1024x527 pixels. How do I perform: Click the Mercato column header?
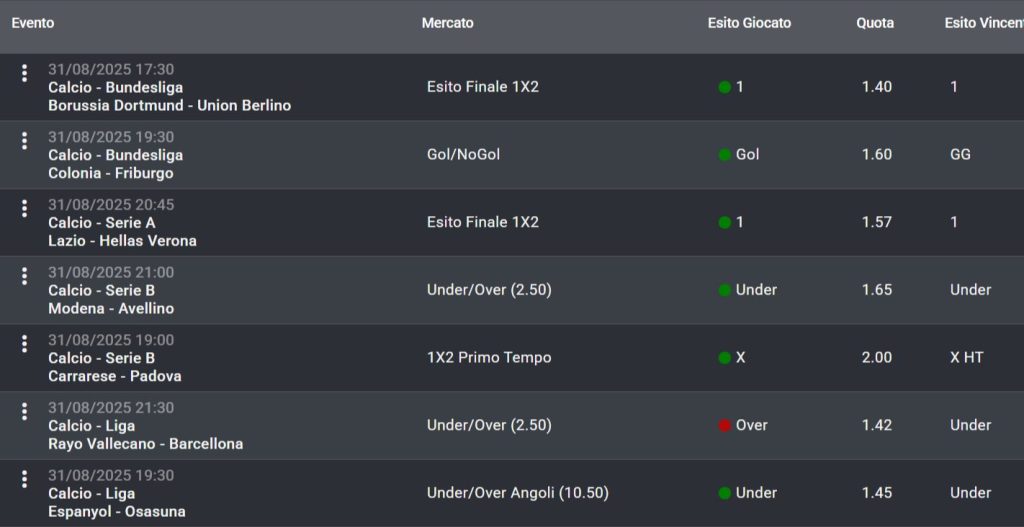[x=447, y=23]
